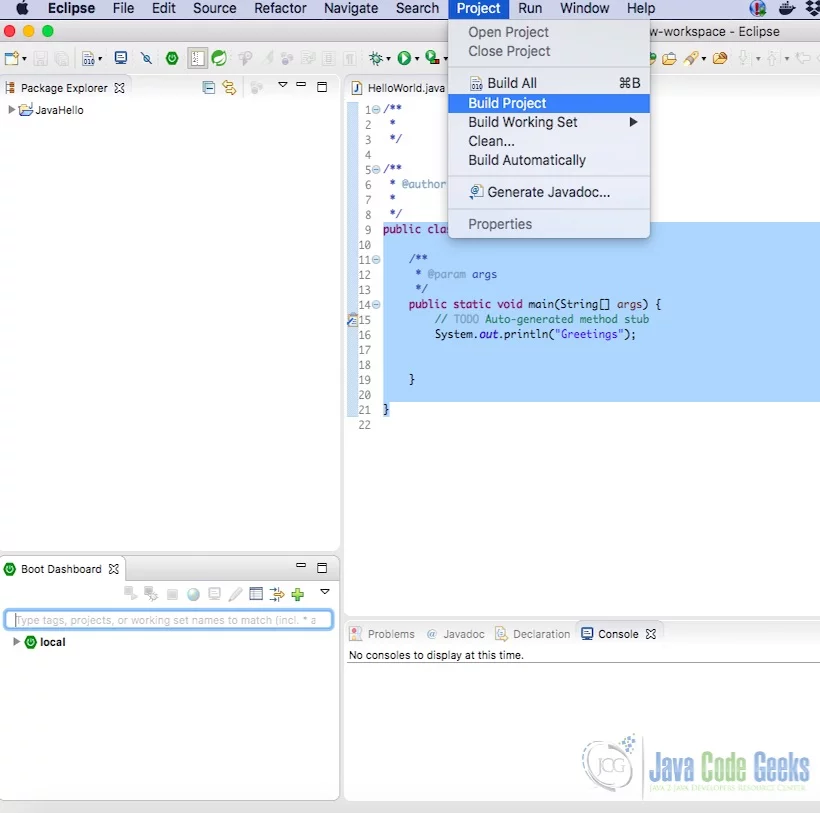Open the Search flashlight dropdown arrow
The width and height of the screenshot is (820, 813).
pyautogui.click(x=704, y=59)
